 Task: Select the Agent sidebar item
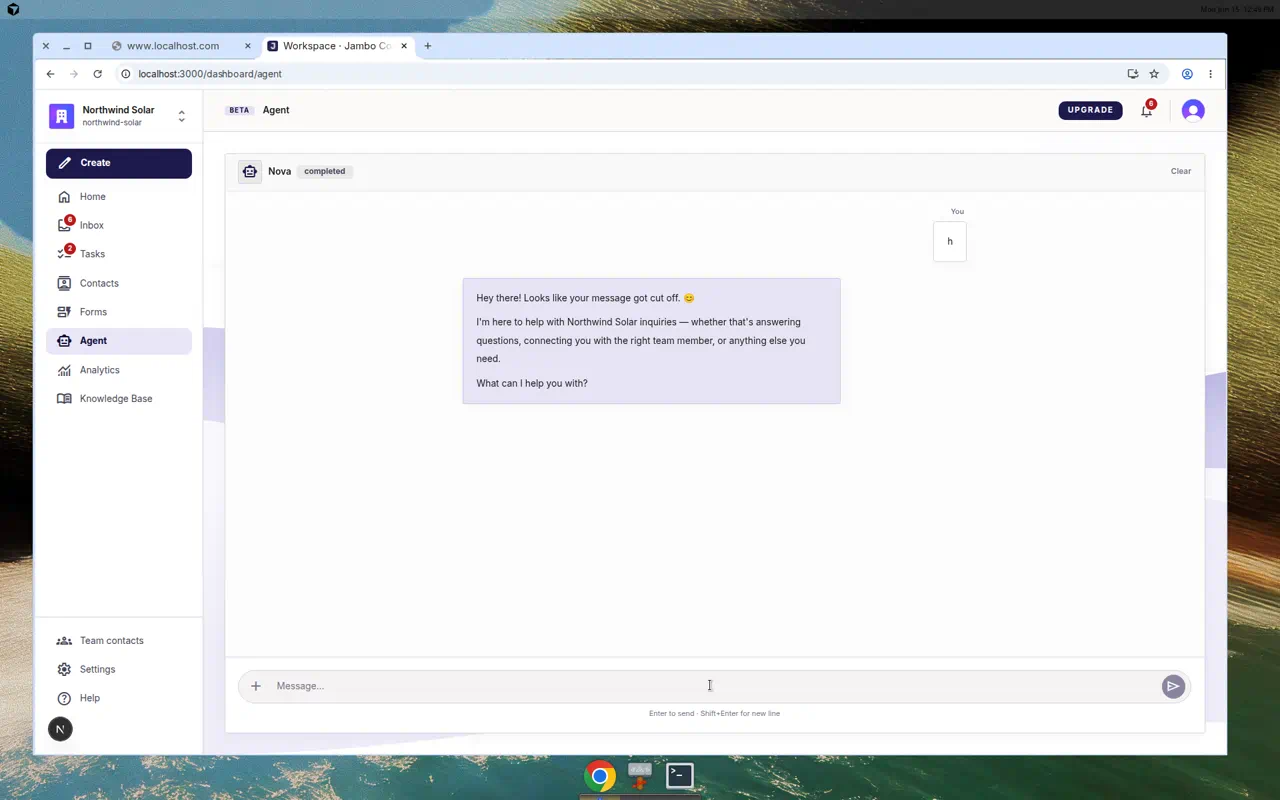pyautogui.click(x=119, y=341)
